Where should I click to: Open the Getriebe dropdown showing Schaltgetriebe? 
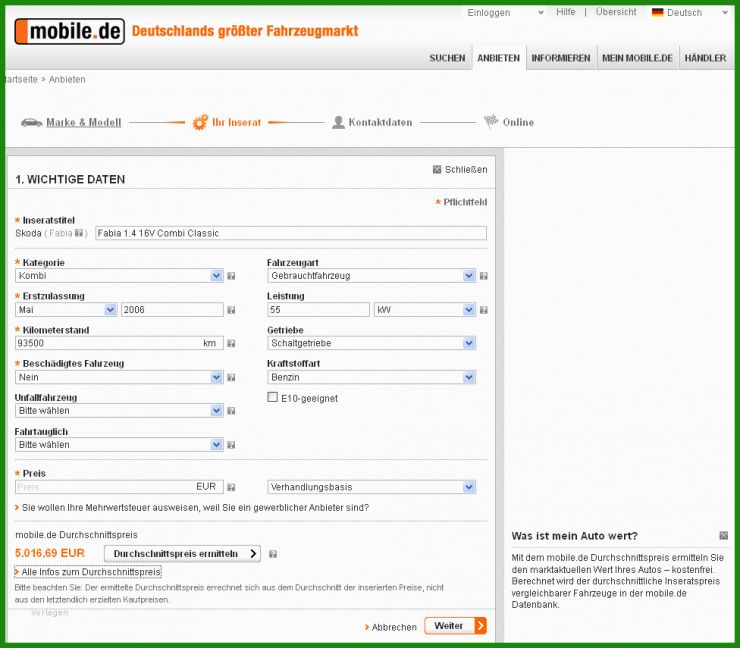coord(371,344)
